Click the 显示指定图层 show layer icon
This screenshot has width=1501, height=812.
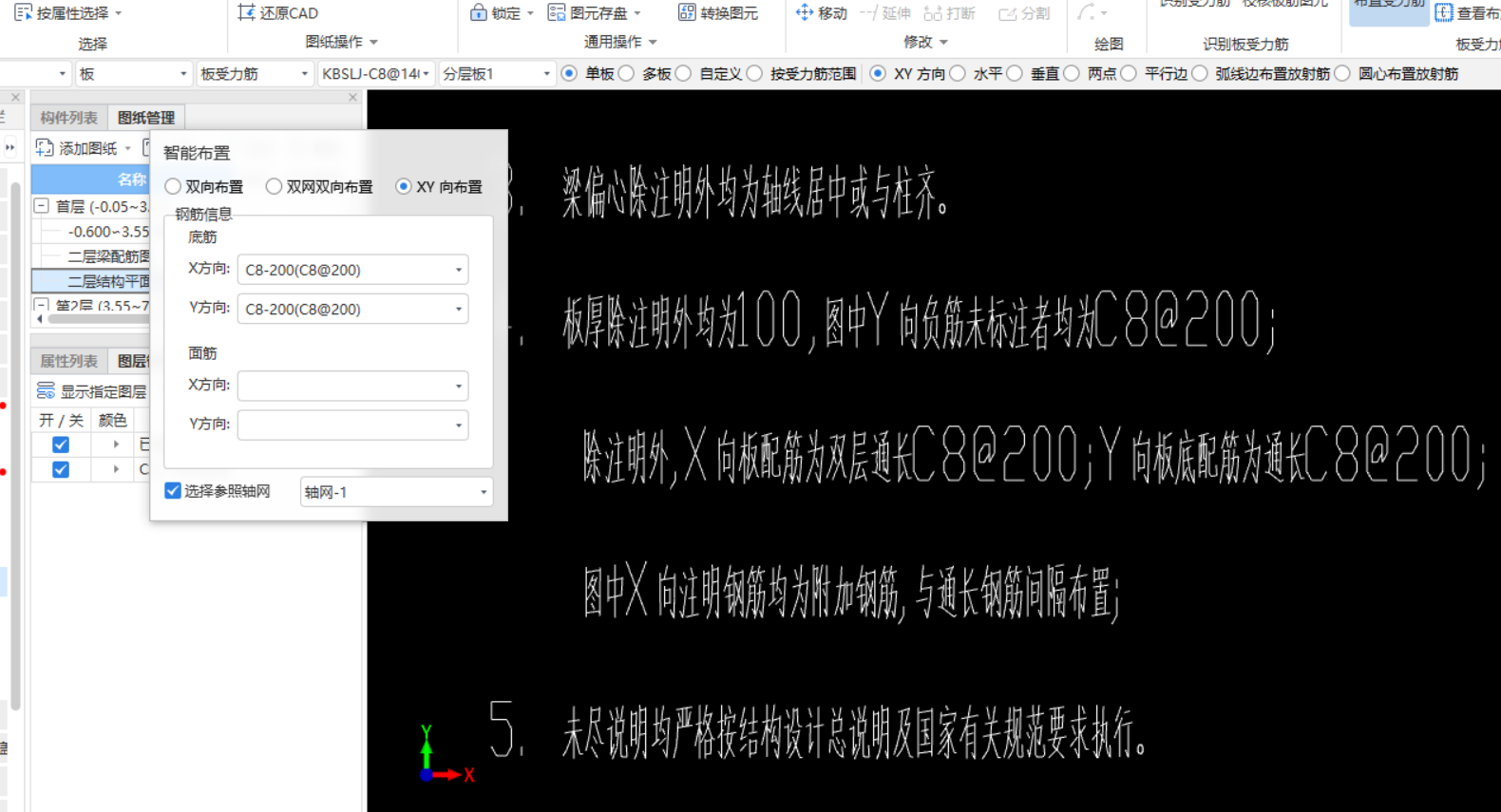coord(45,391)
